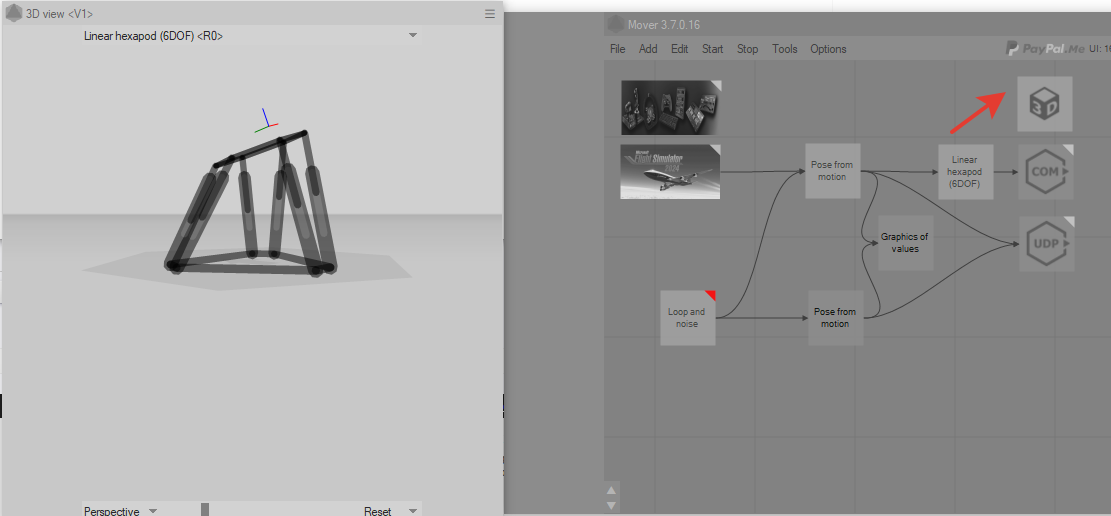Click the up arrow at canvas corner
The height and width of the screenshot is (516, 1111).
611,490
